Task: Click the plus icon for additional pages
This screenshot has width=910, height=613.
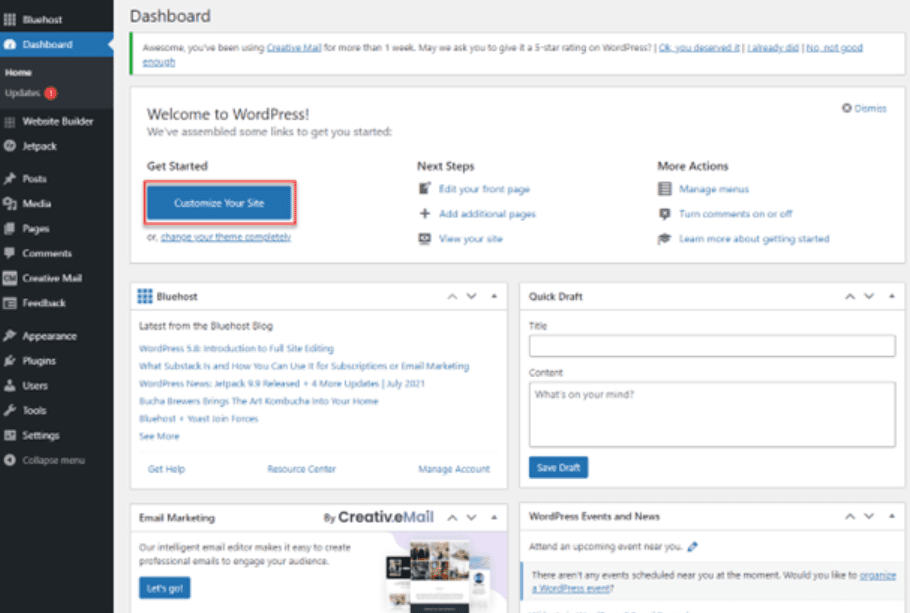Action: click(425, 214)
